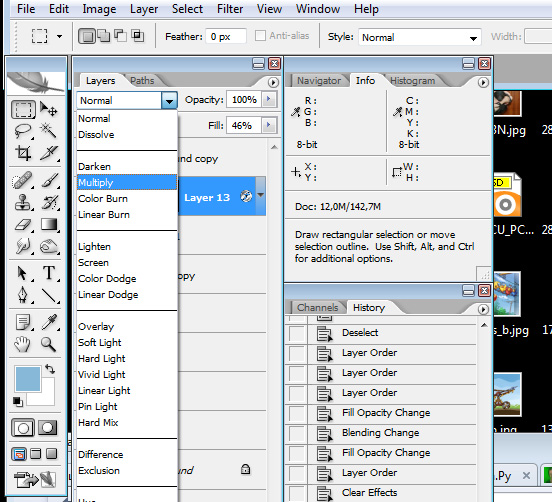
Task: Enable the Anti-alias checkbox
Action: (x=260, y=36)
